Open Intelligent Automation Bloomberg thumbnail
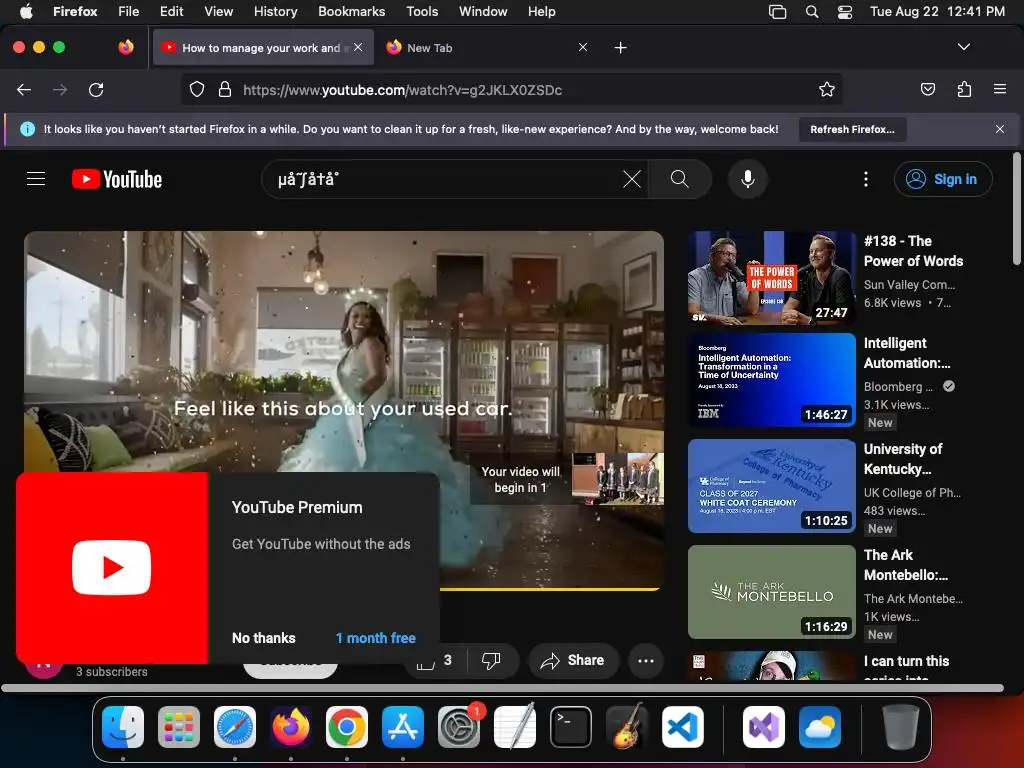This screenshot has width=1024, height=768. (772, 380)
